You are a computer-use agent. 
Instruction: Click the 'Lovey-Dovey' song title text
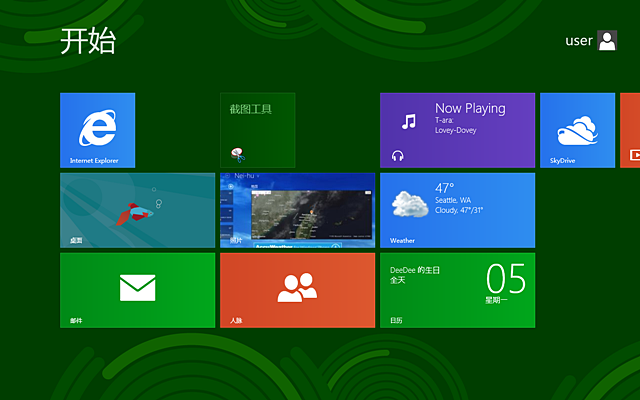coord(456,130)
